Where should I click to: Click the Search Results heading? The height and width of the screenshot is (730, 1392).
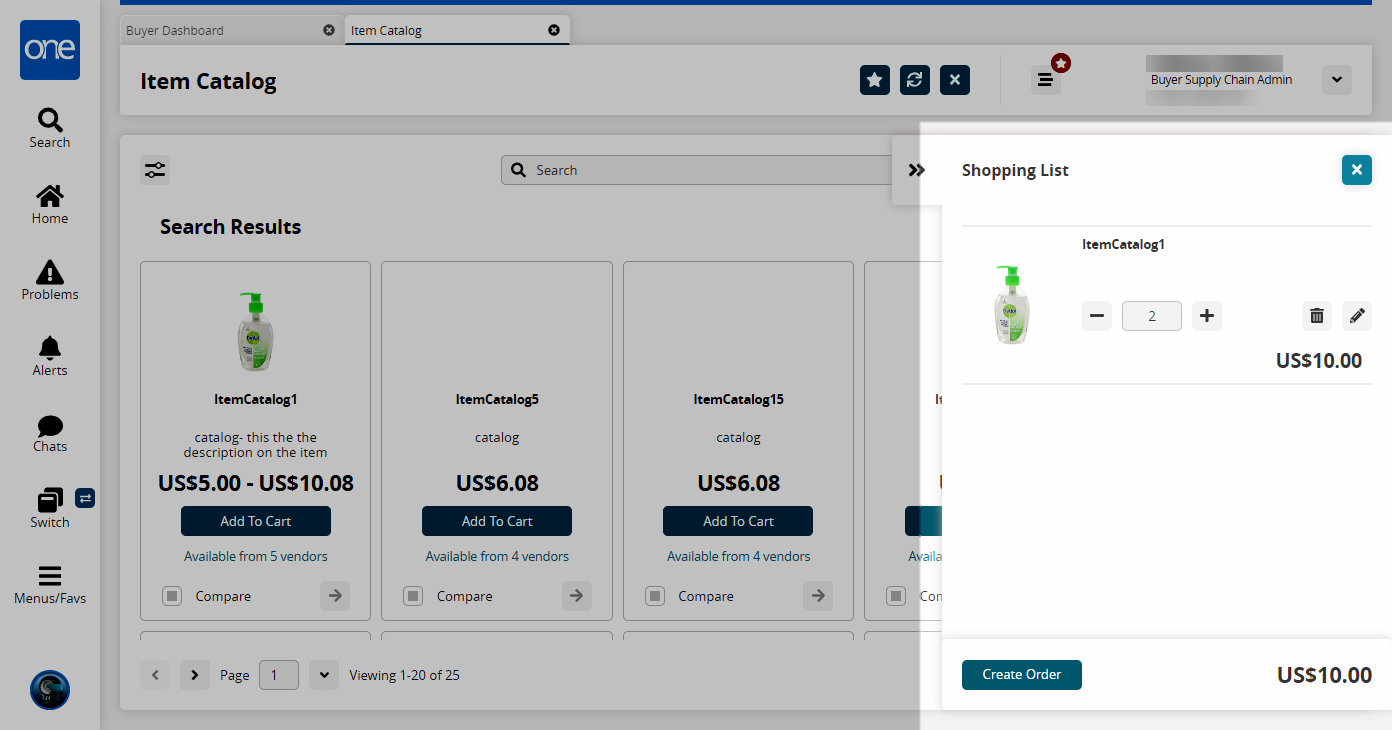tap(230, 227)
